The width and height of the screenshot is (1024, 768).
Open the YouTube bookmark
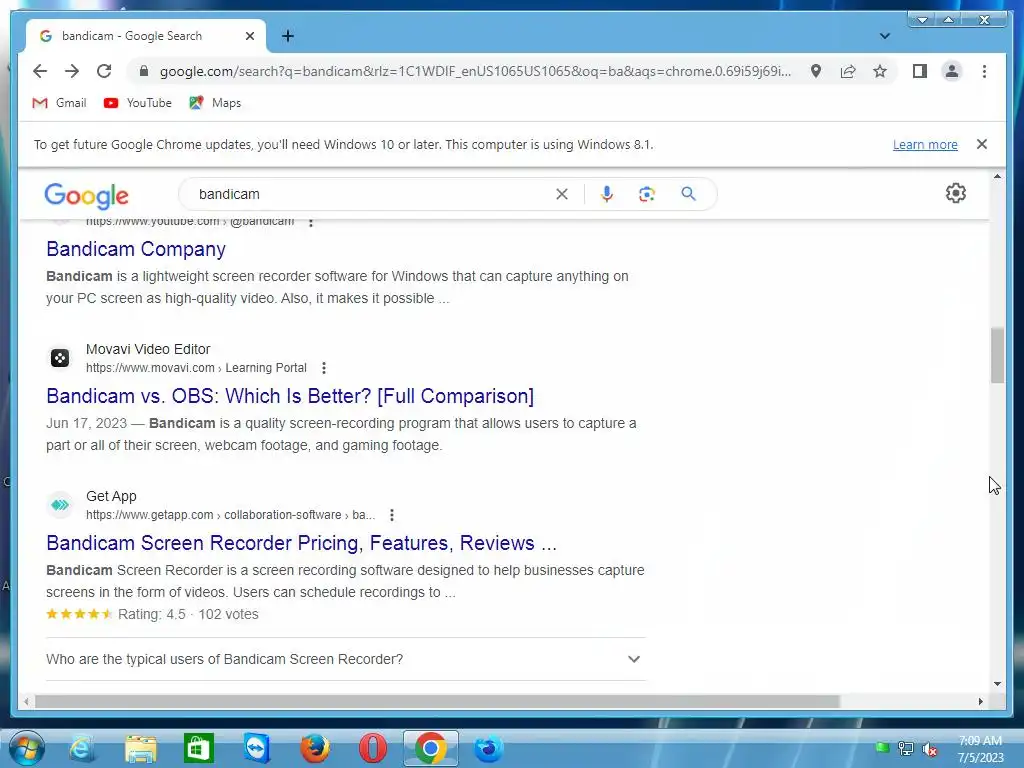click(138, 103)
